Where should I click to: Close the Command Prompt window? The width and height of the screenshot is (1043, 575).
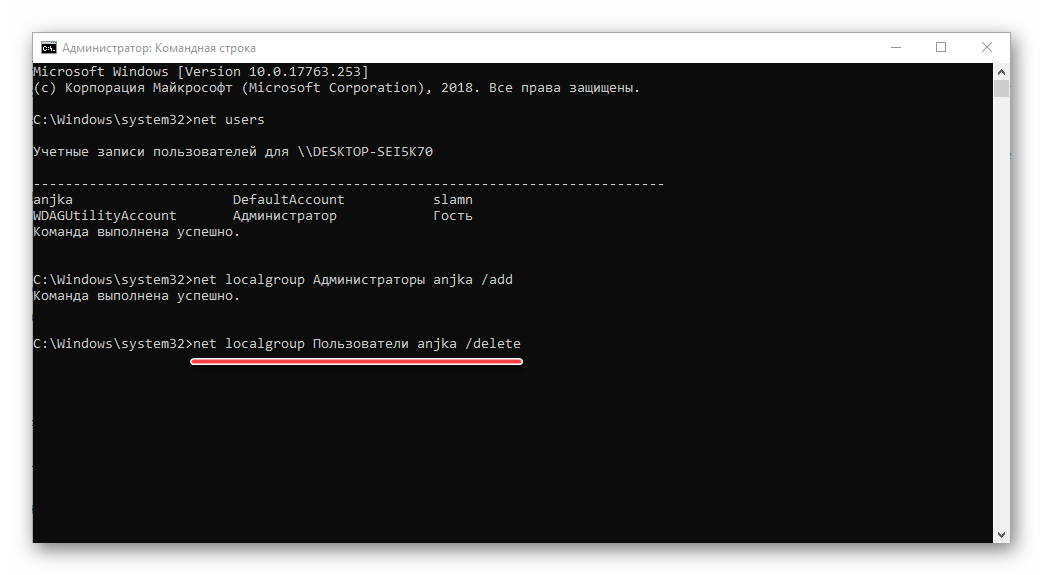click(x=987, y=47)
